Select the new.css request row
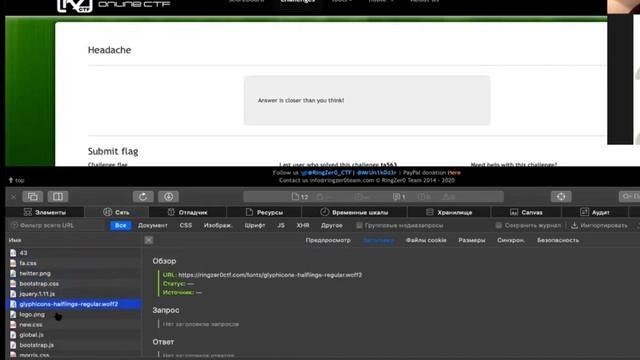The height and width of the screenshot is (360, 640). pos(74,324)
